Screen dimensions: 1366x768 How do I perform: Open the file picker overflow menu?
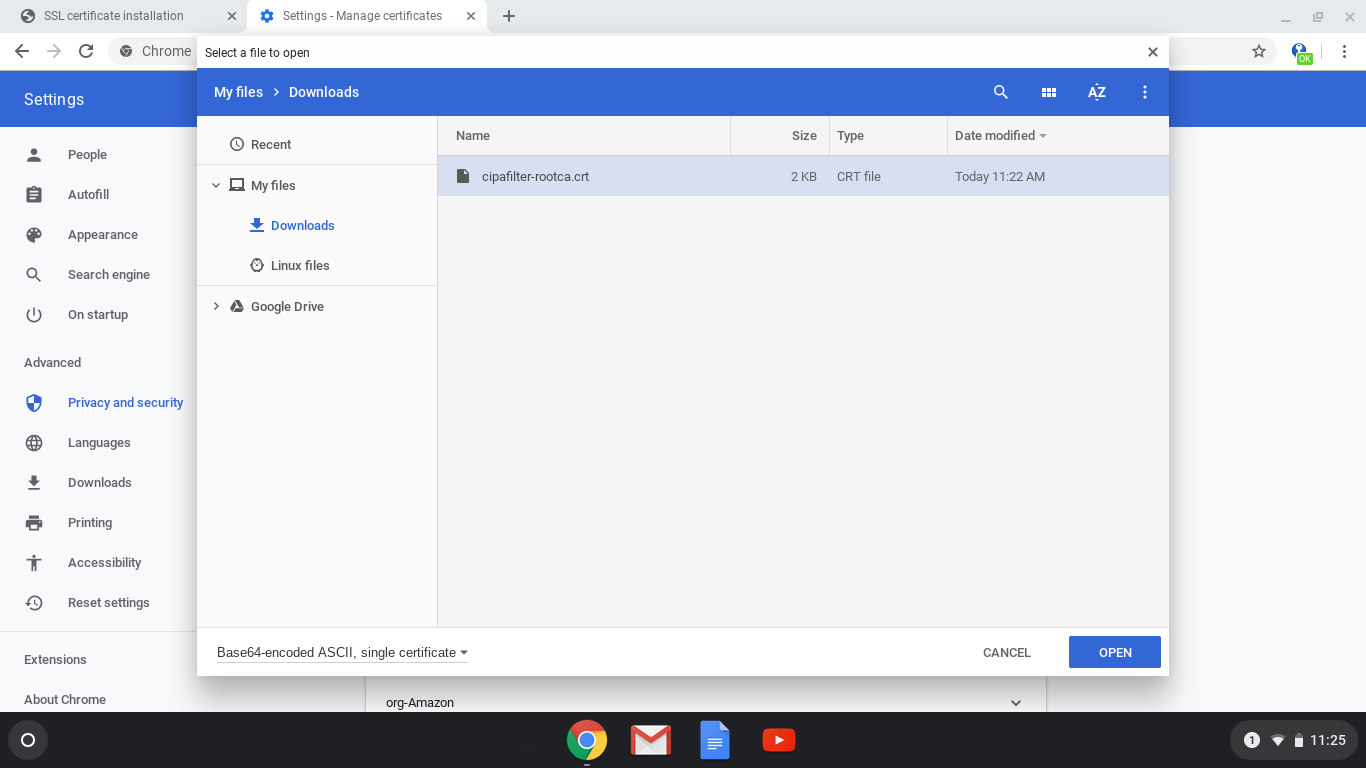1144,92
